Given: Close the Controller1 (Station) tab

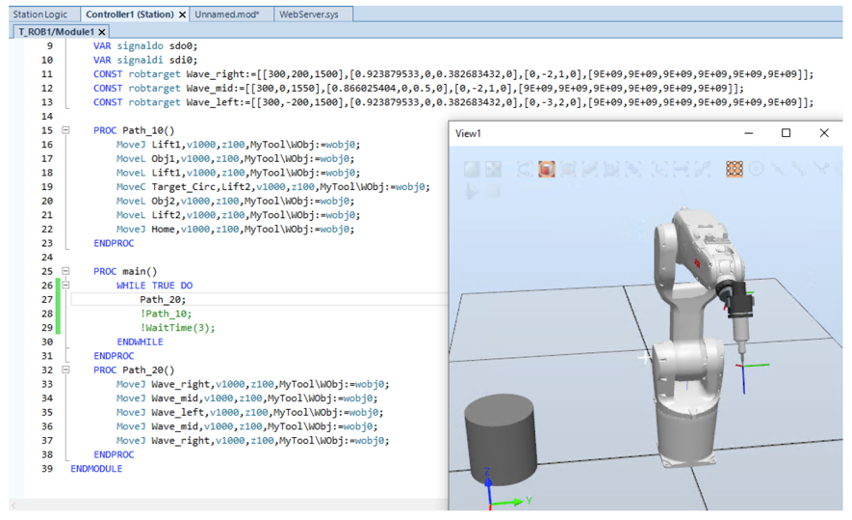Looking at the screenshot, I should tap(182, 15).
